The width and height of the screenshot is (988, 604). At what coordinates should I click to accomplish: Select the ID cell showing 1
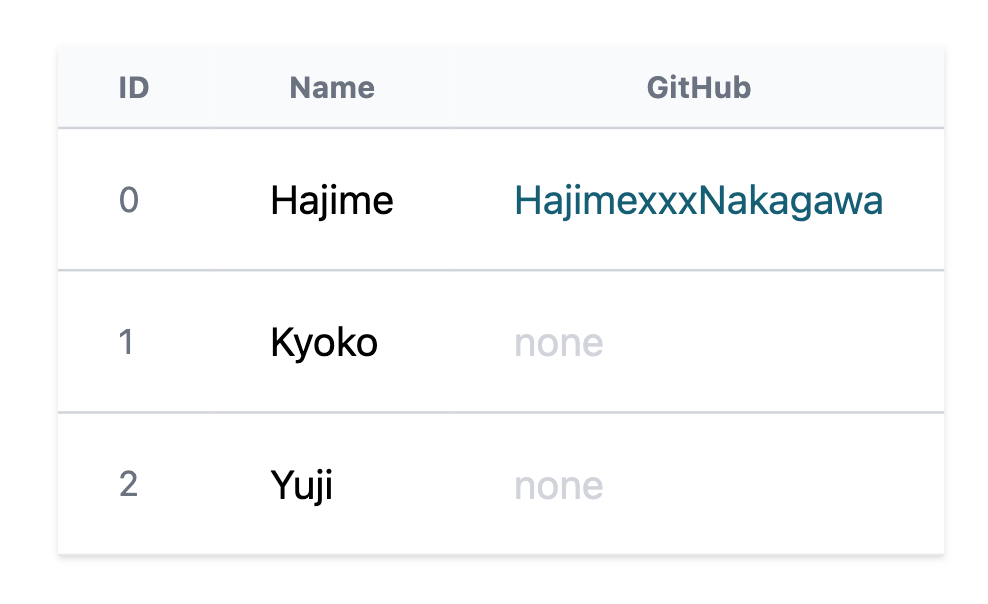[126, 343]
